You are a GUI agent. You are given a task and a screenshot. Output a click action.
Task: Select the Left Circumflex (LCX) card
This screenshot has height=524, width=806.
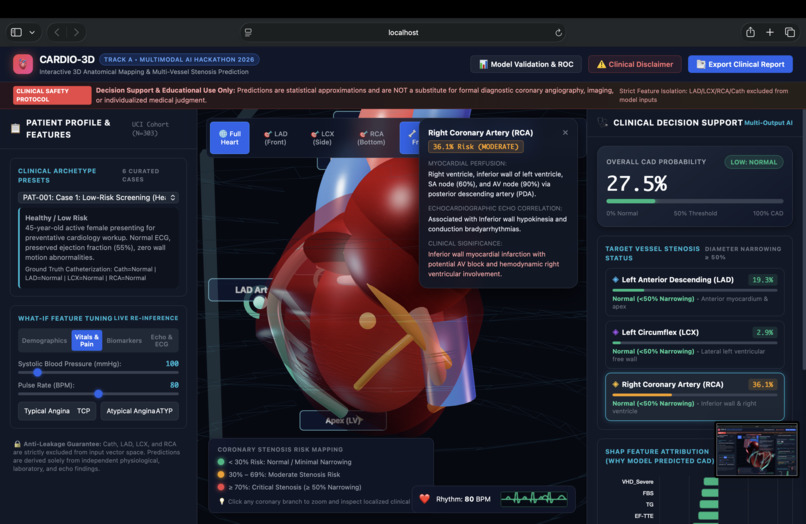coord(694,345)
